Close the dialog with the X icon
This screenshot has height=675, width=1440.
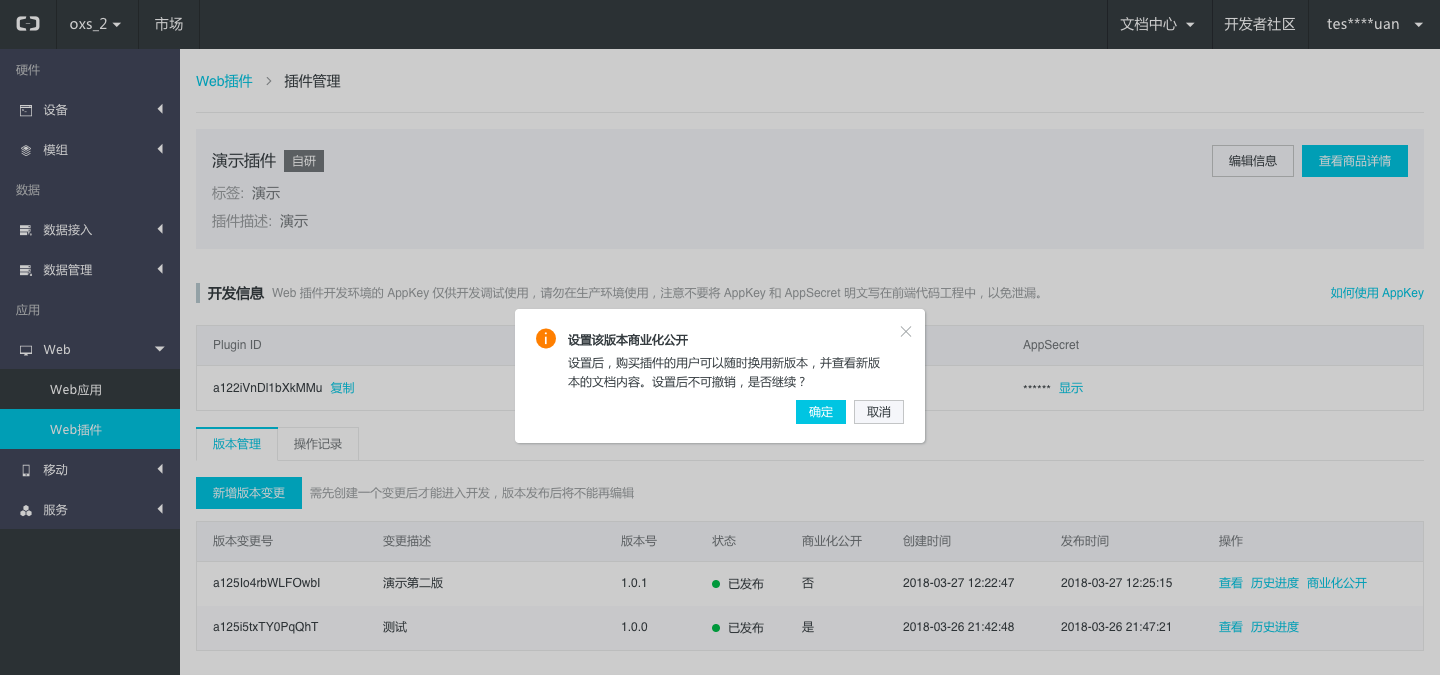[x=906, y=331]
